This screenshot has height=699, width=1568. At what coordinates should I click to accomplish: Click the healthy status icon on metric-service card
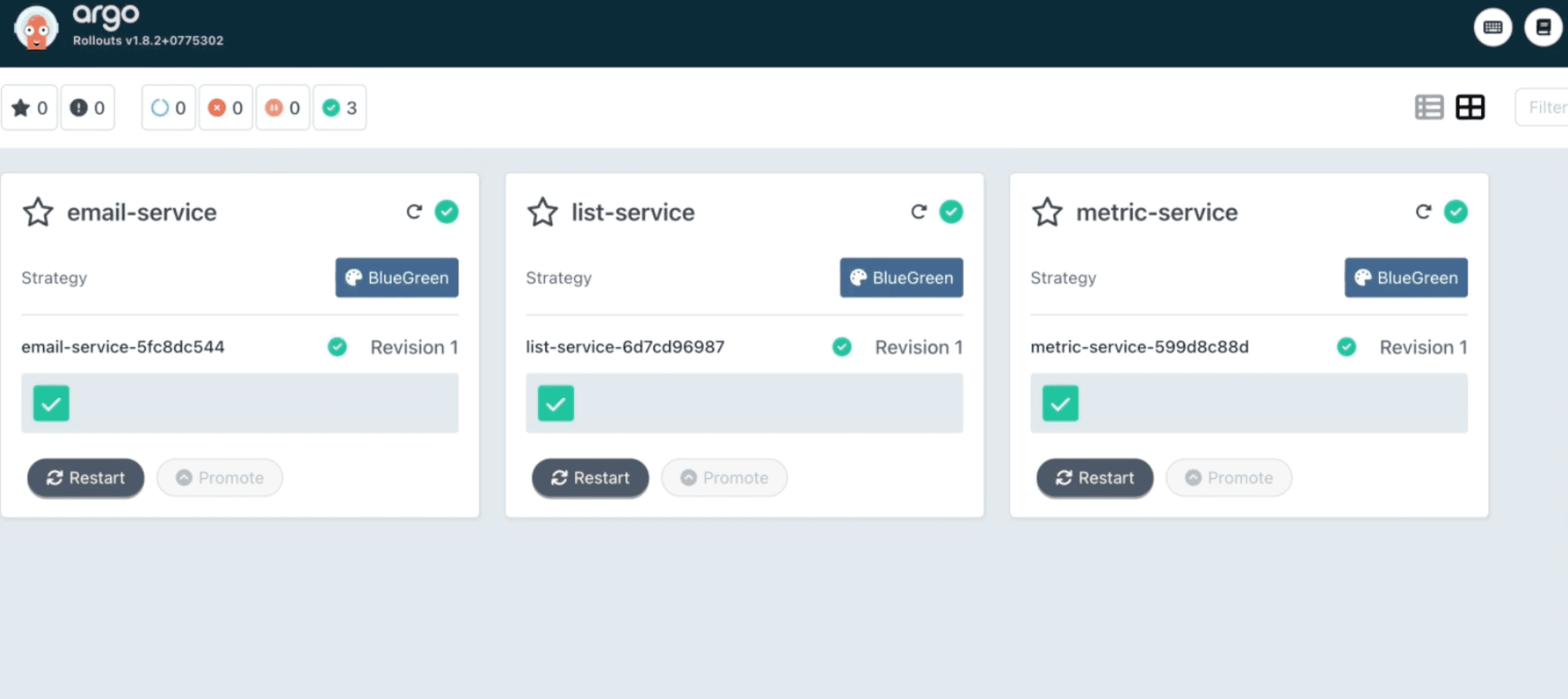point(1456,212)
